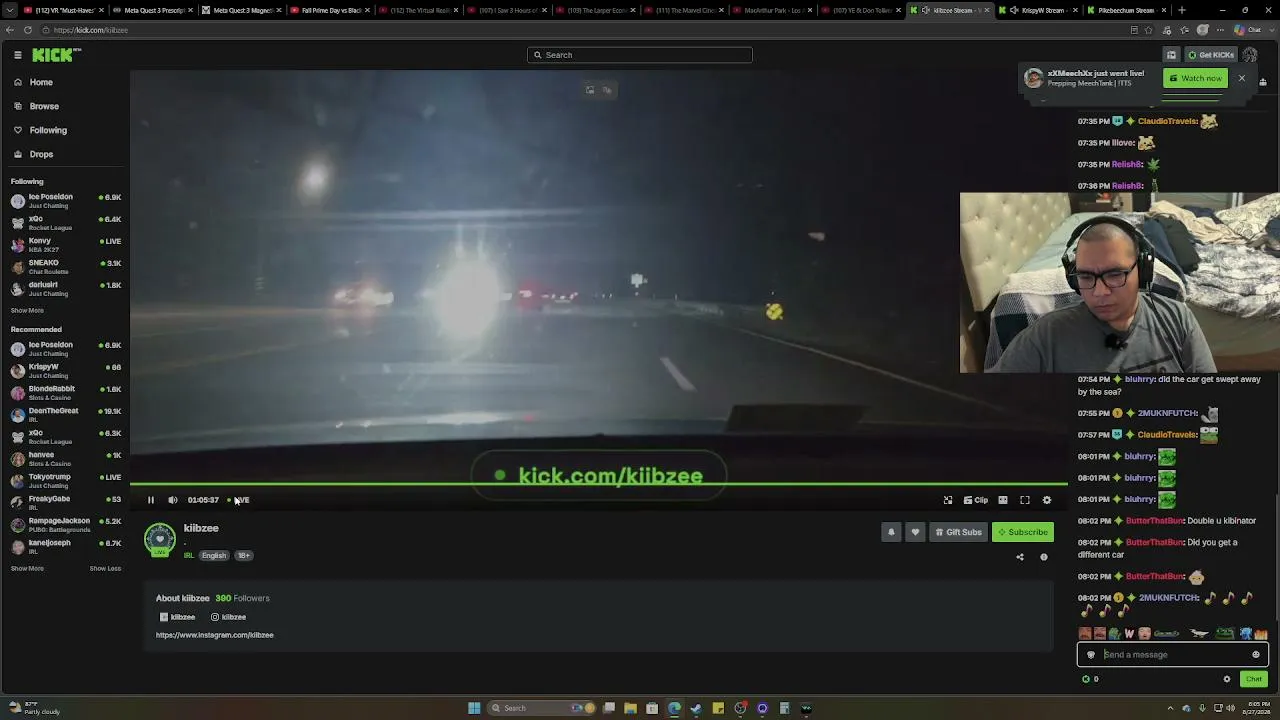
Task: Jump to LIVE on the player
Action: click(x=240, y=500)
